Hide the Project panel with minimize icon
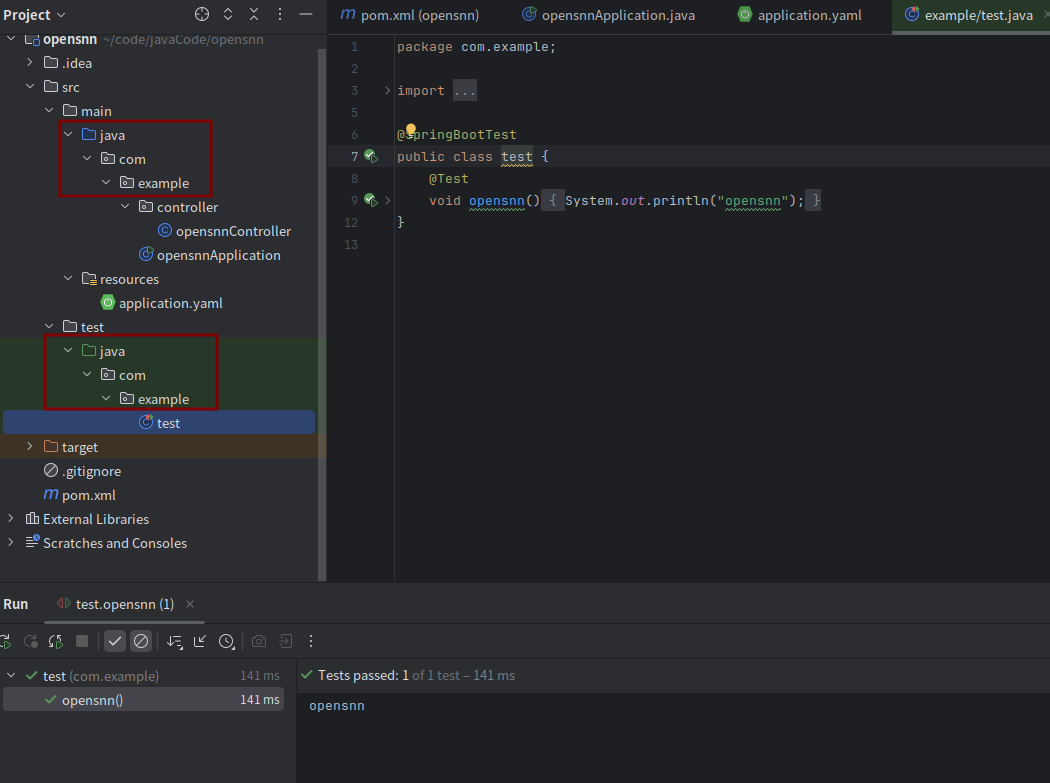Image resolution: width=1050 pixels, height=783 pixels. (306, 14)
